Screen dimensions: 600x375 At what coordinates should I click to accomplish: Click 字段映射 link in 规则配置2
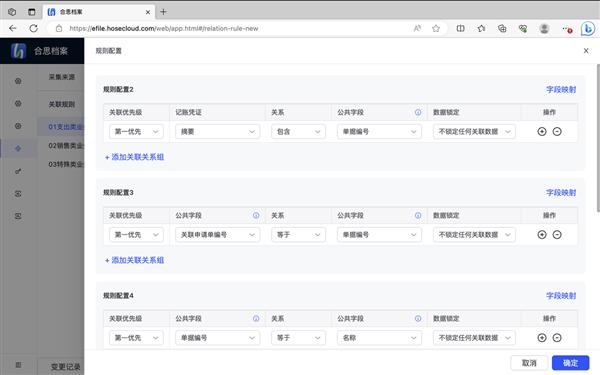pyautogui.click(x=561, y=90)
